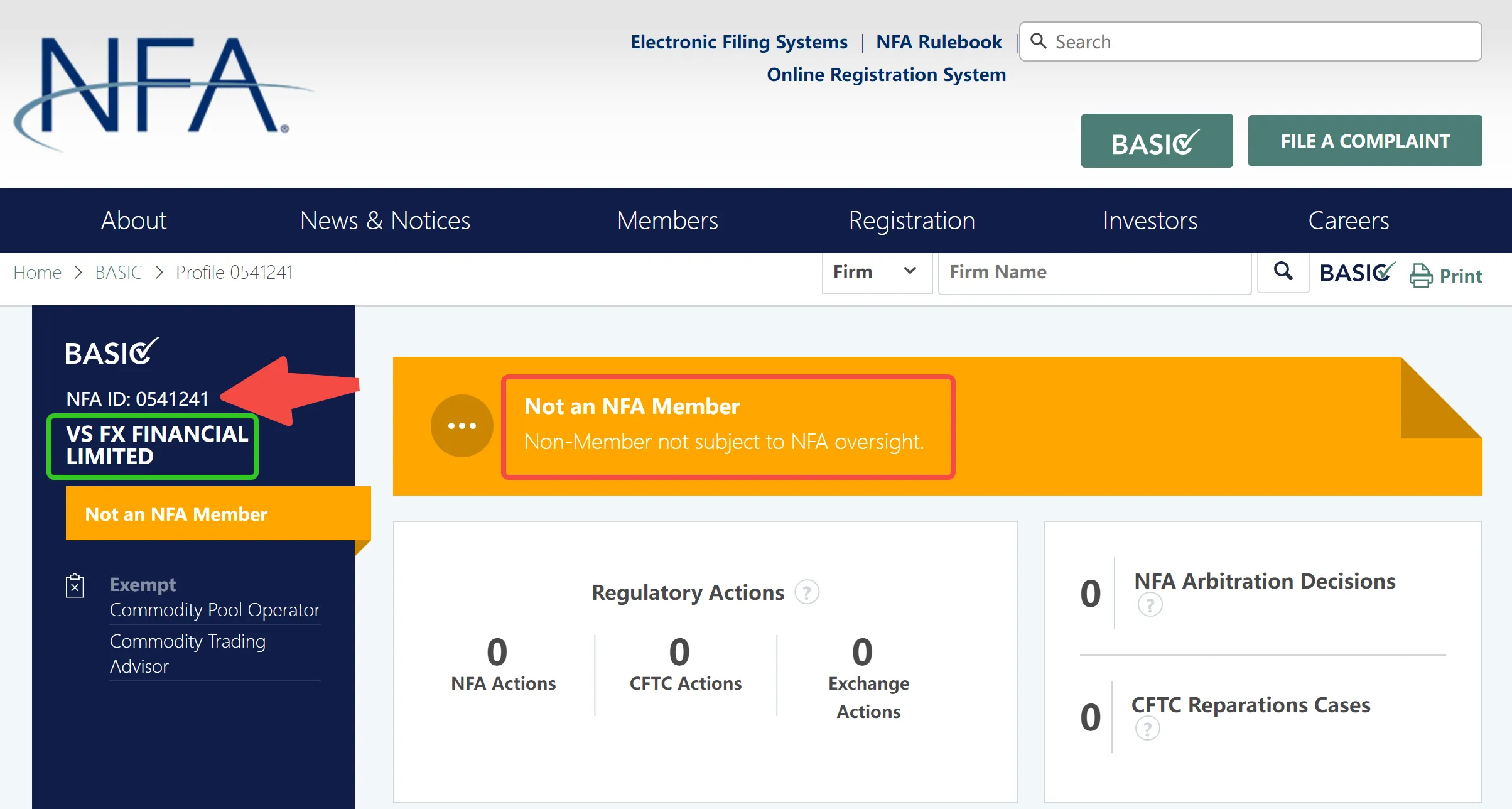Screen dimensions: 1512x809
Task: Click the NFA ID: 0541241 text
Action: point(138,399)
